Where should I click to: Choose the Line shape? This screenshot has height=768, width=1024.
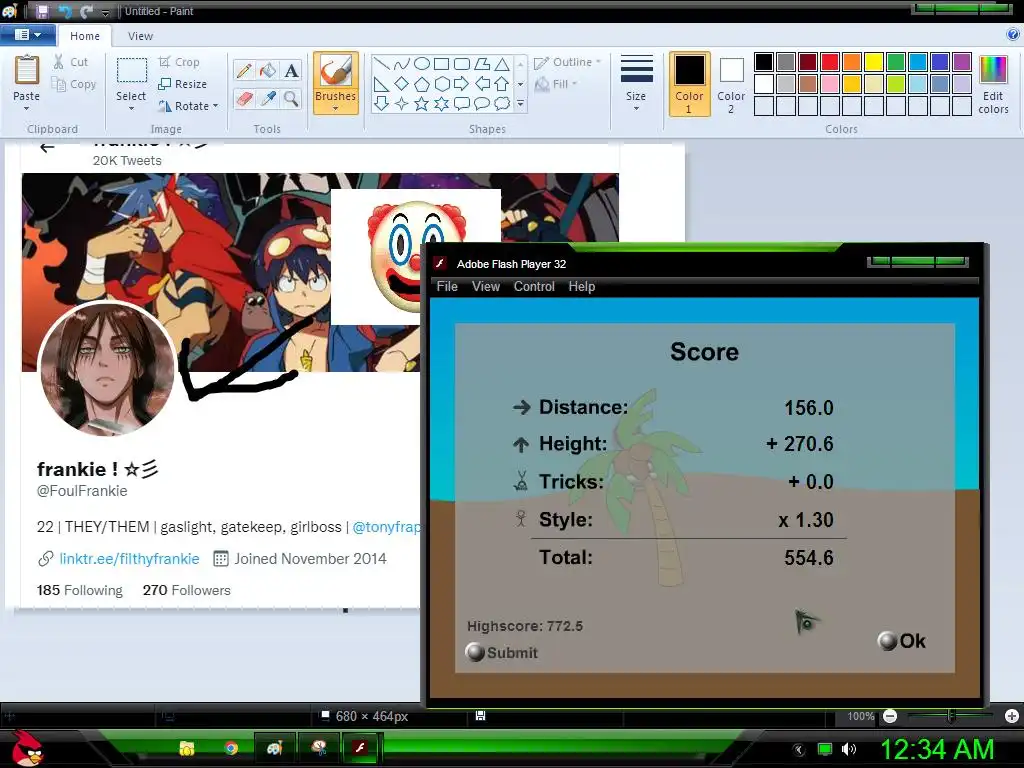point(381,64)
